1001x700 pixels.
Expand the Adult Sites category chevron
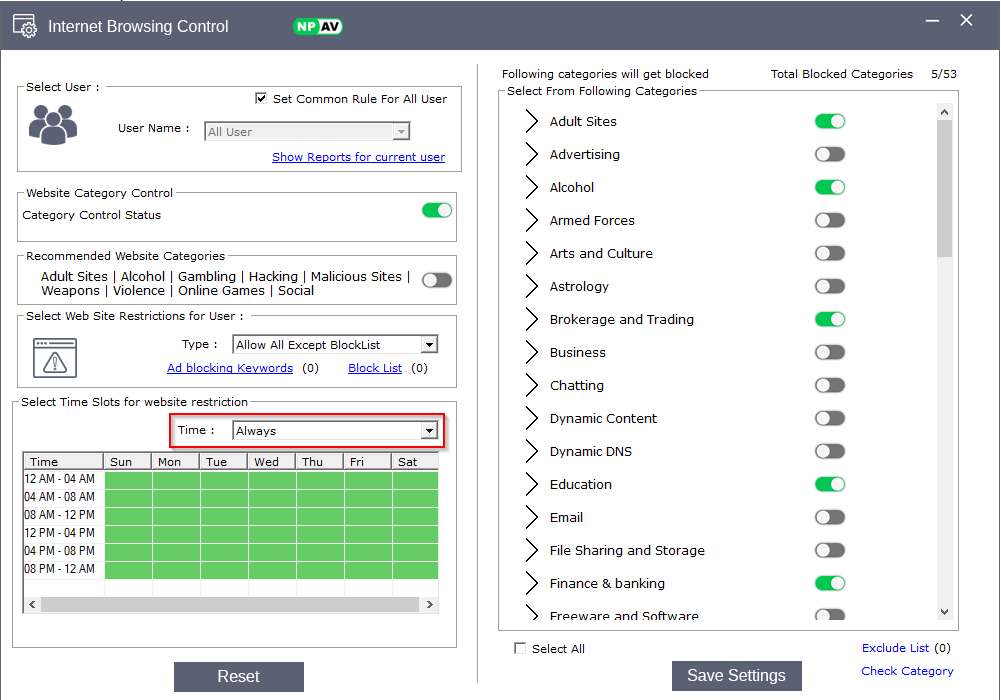point(531,122)
